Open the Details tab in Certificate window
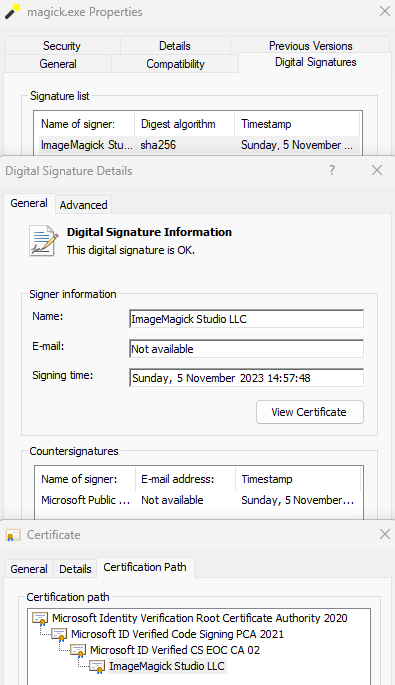395x685 pixels. (x=75, y=569)
